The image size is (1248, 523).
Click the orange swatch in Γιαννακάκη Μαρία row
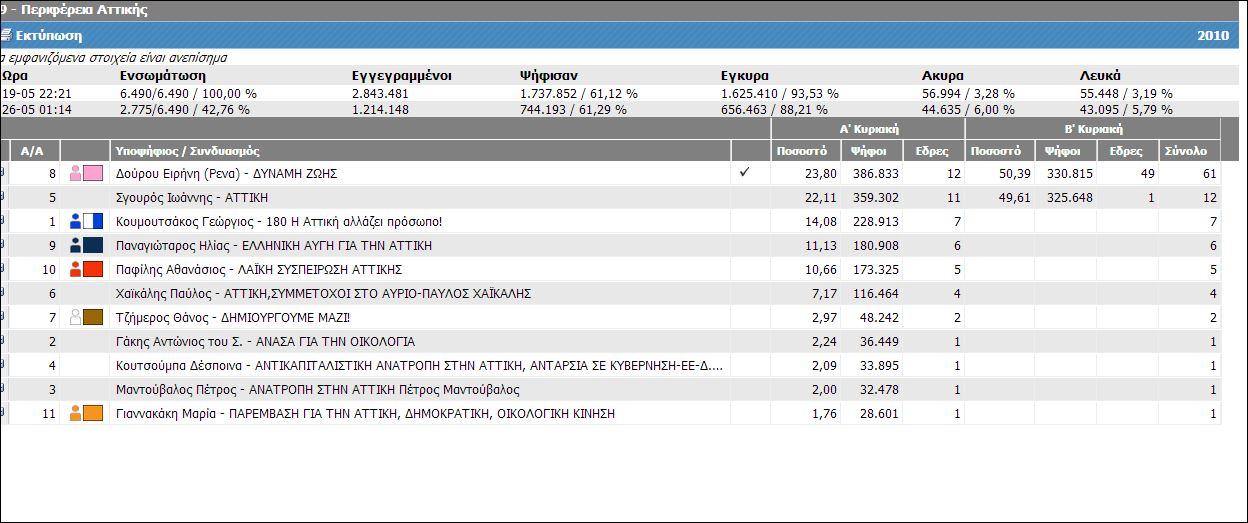coord(93,413)
